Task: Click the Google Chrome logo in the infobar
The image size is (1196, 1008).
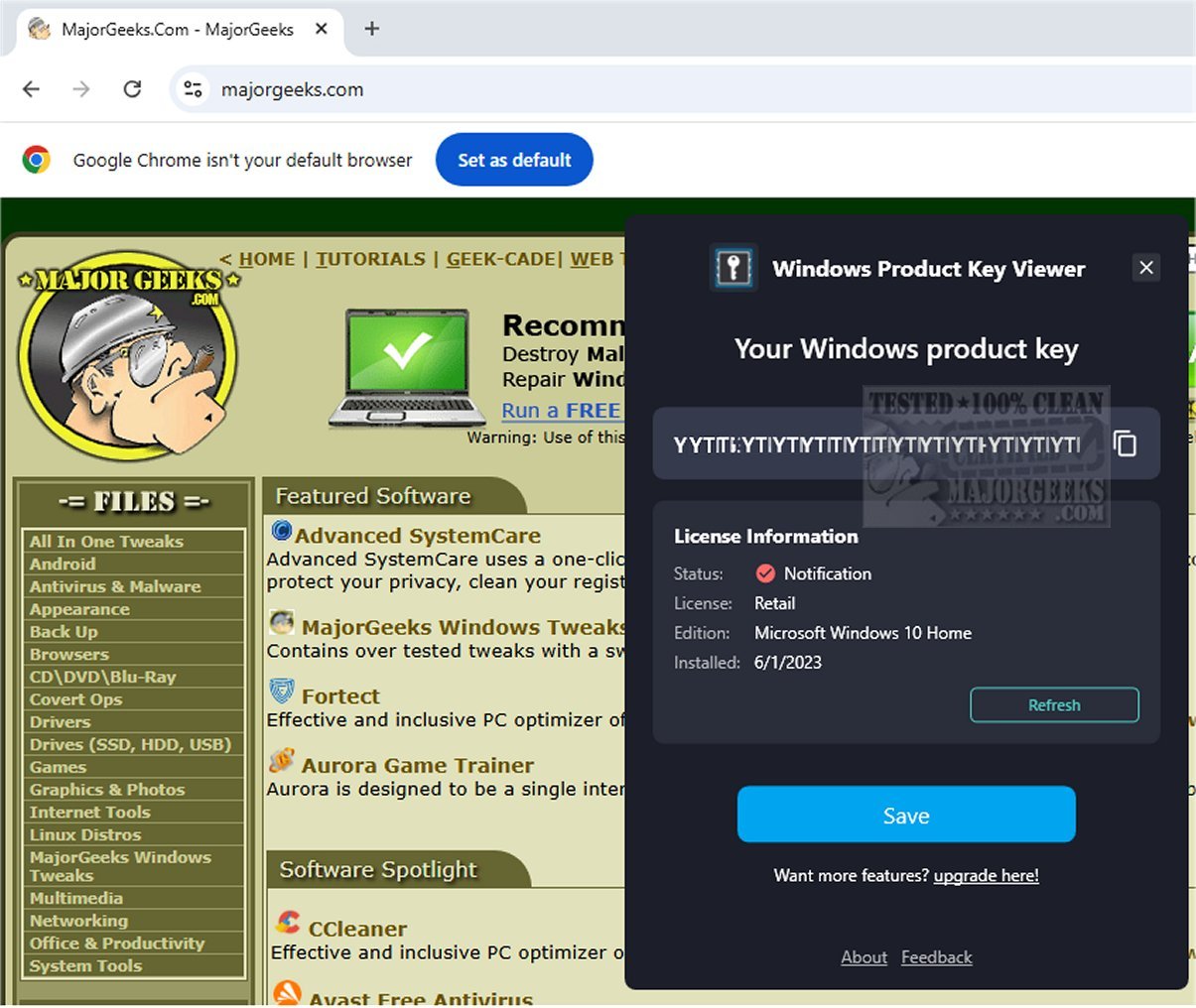Action: coord(37,160)
